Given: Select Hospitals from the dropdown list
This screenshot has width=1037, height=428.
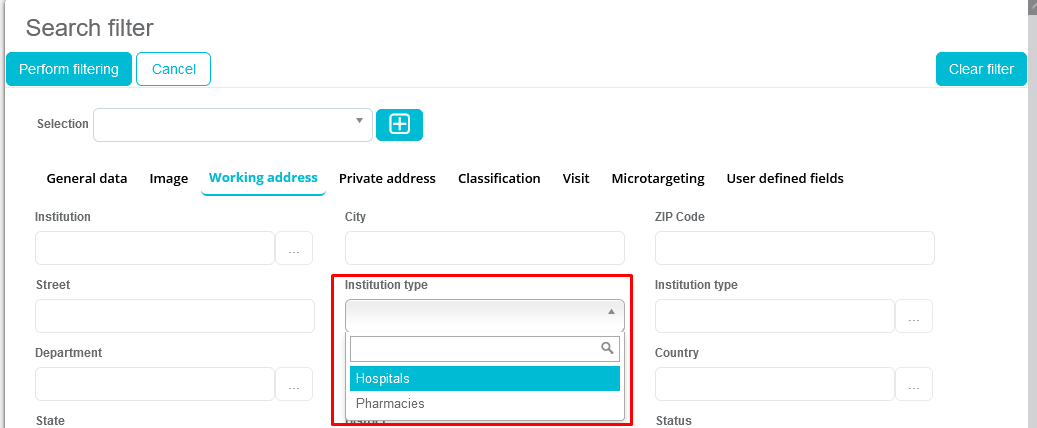Looking at the screenshot, I should coord(485,379).
